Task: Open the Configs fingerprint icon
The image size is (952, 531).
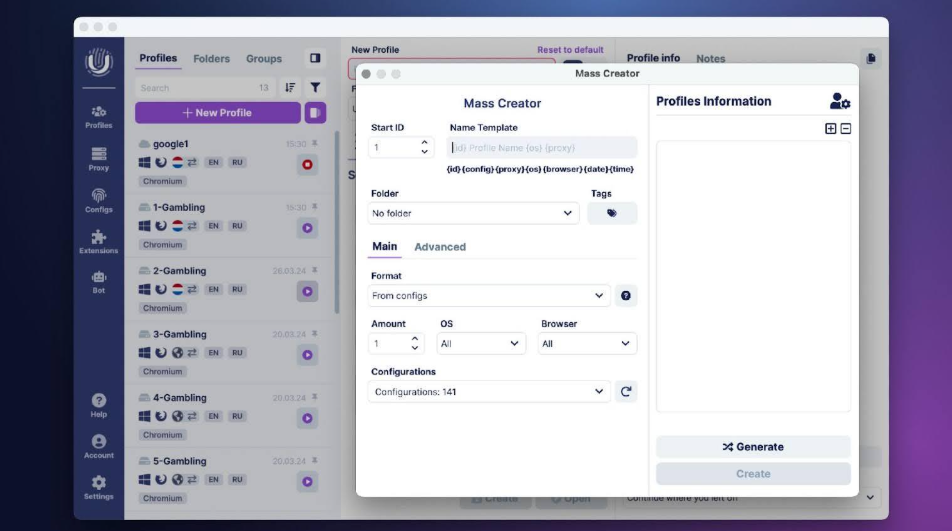Action: pos(99,200)
